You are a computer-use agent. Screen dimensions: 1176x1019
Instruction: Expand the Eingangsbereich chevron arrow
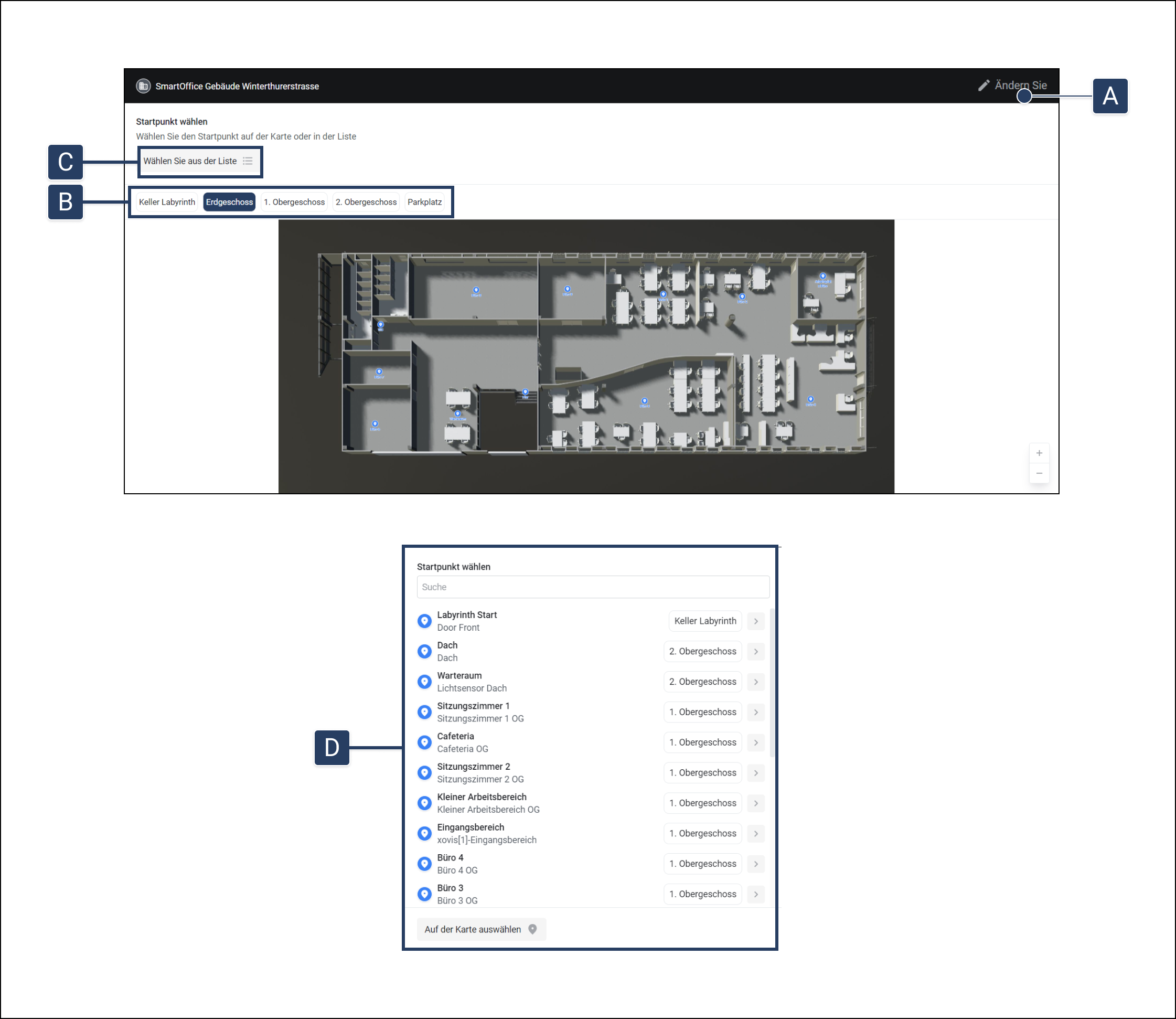[x=755, y=834]
